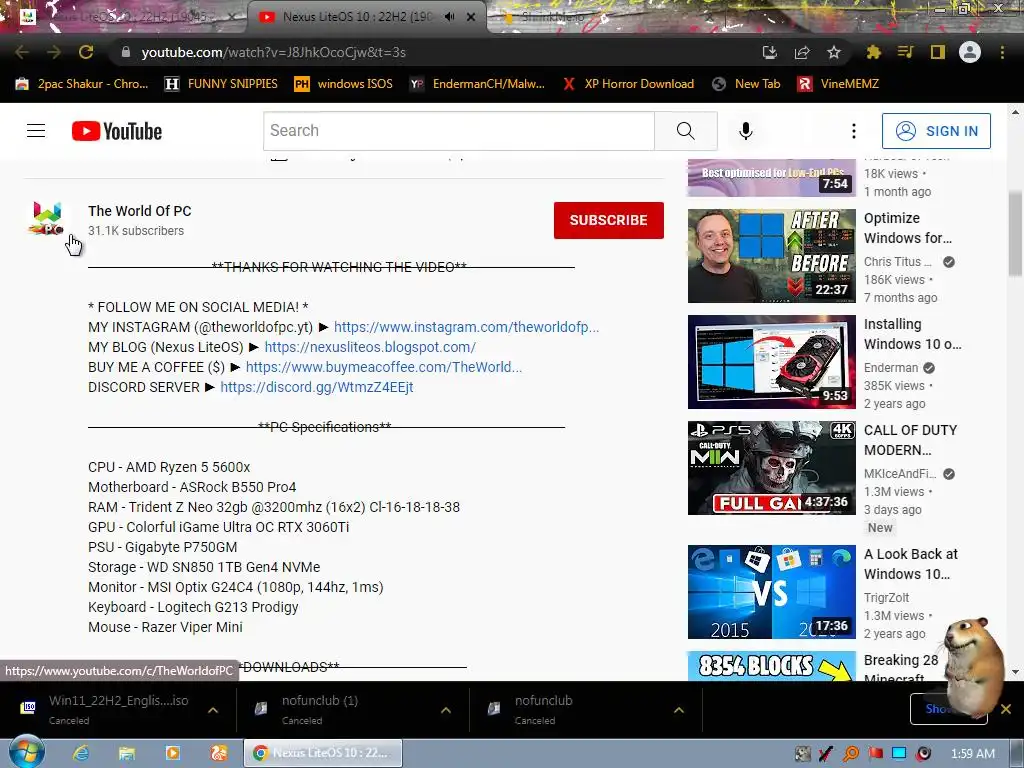
Task: Reload the page with the refresh icon
Action: [86, 52]
